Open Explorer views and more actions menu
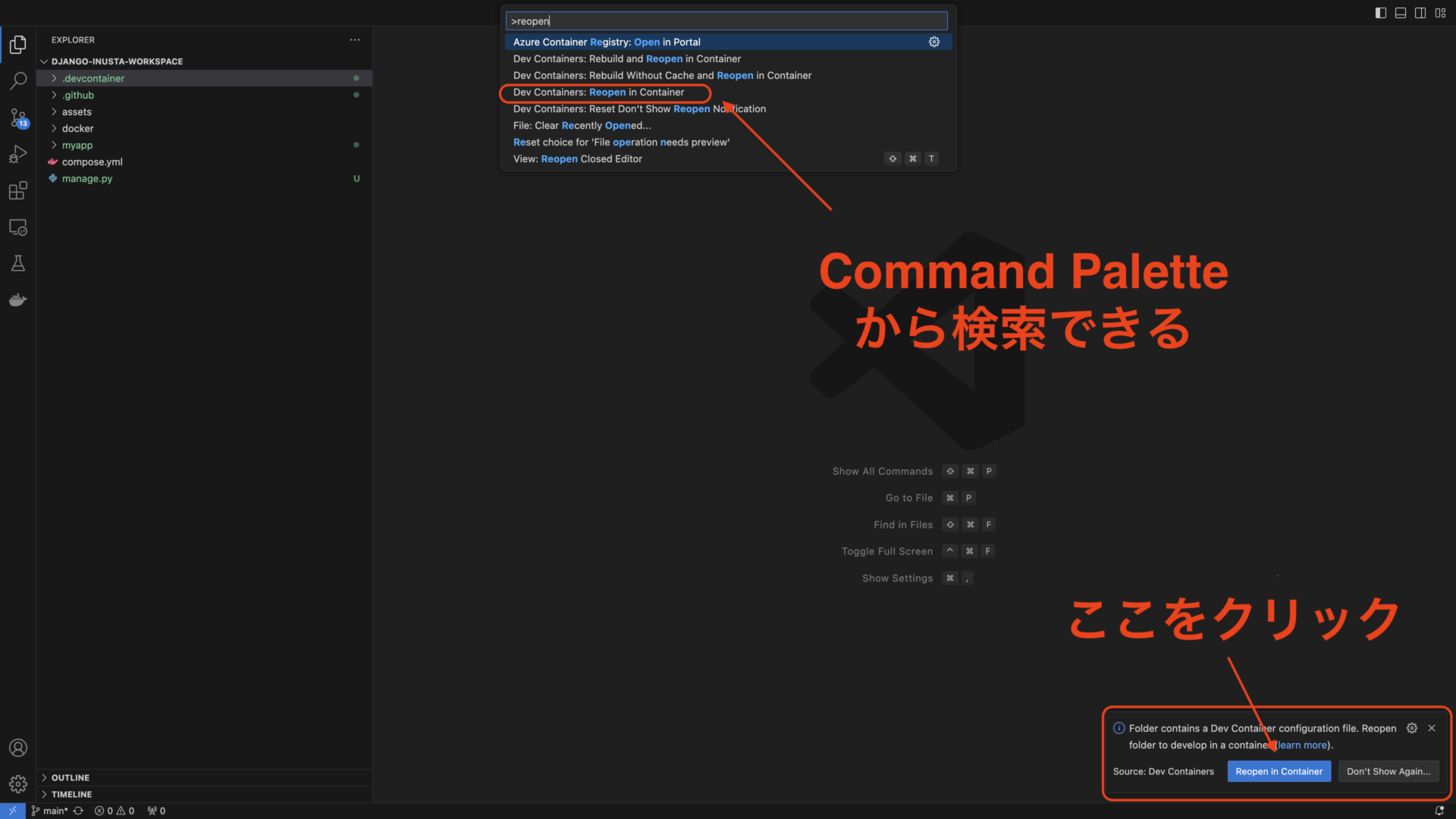 click(355, 39)
